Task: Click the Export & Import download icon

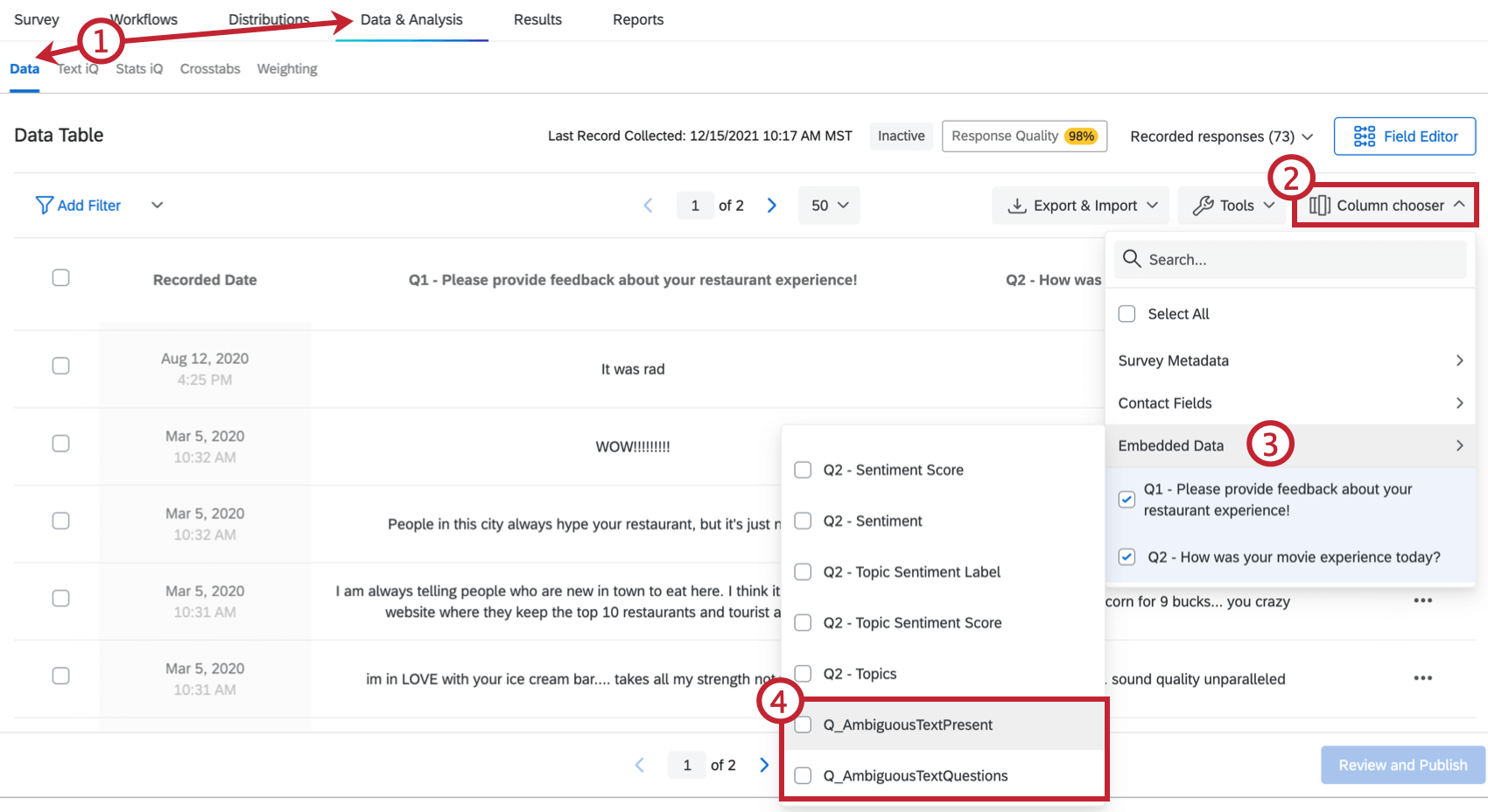Action: point(1017,206)
